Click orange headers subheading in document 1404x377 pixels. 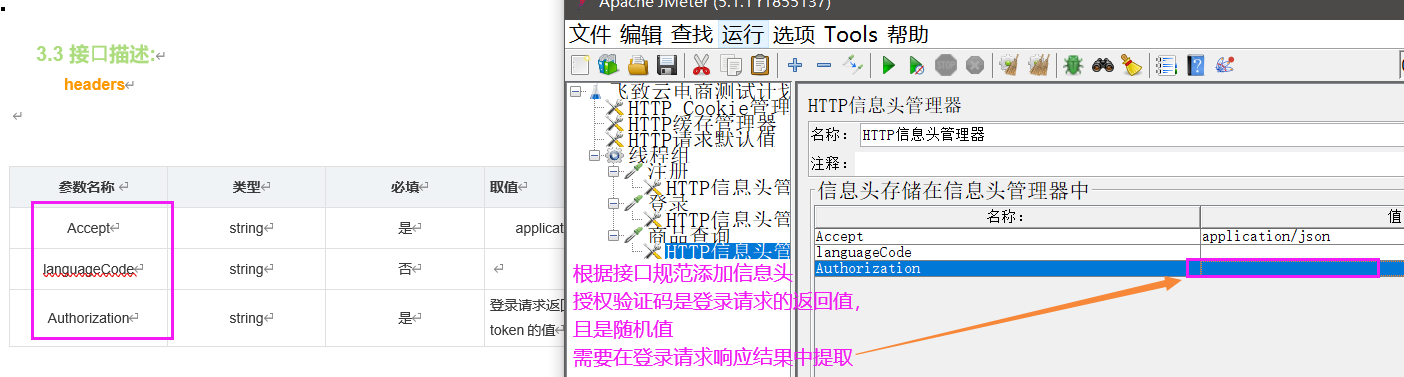click(x=94, y=85)
